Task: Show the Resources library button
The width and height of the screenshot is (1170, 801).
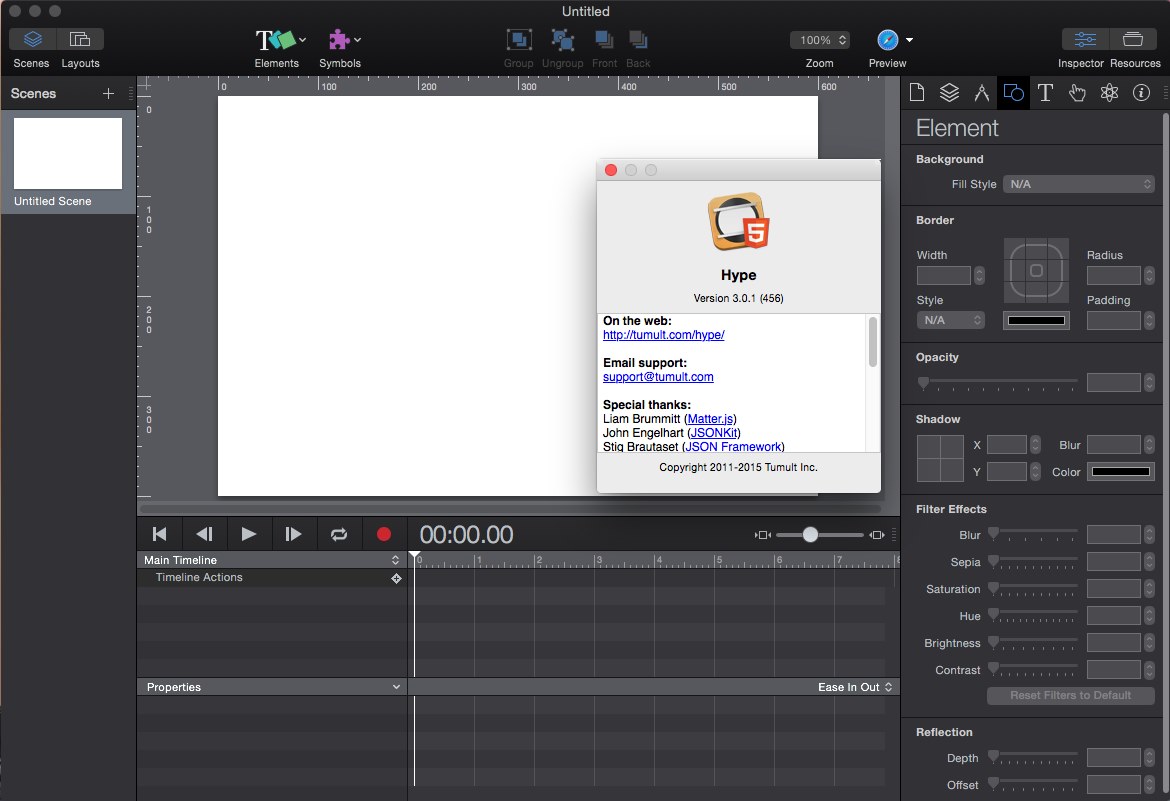Action: 1133,39
